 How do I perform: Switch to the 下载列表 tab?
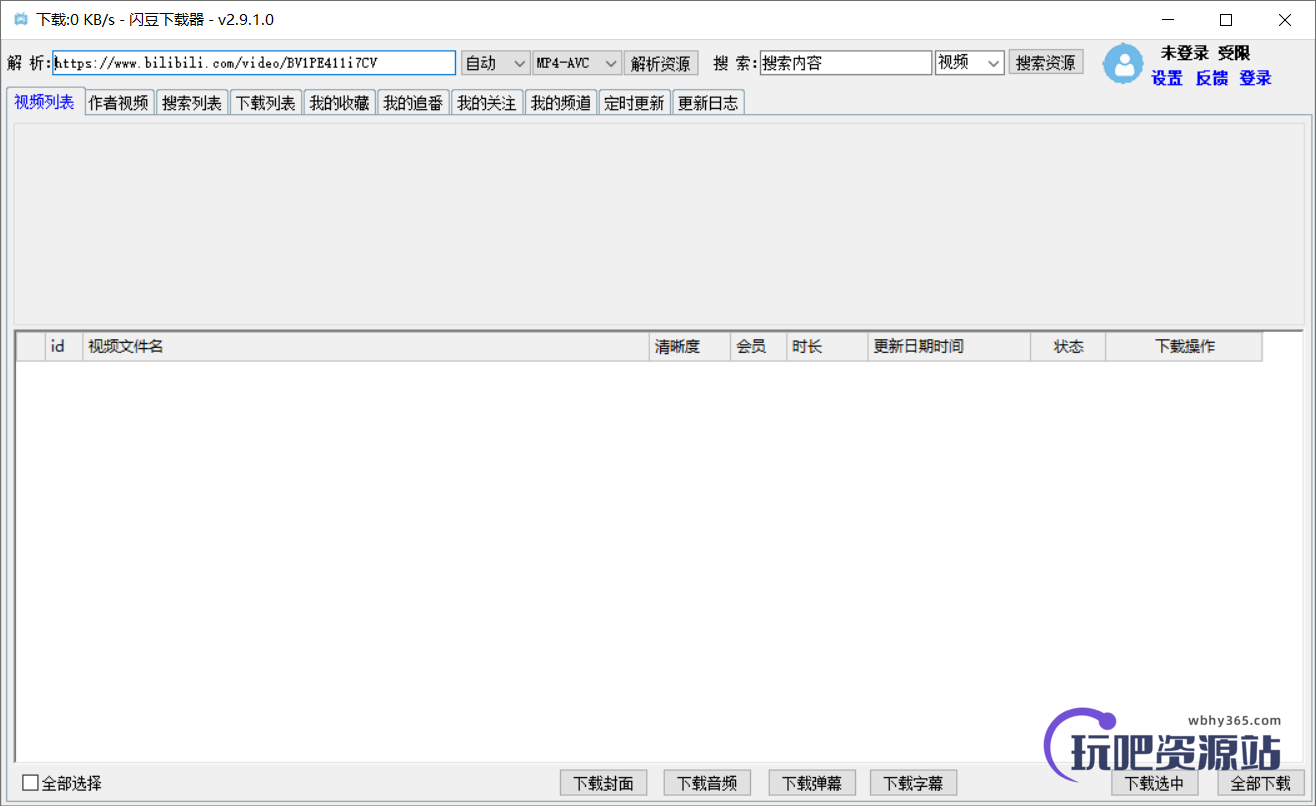[x=265, y=103]
